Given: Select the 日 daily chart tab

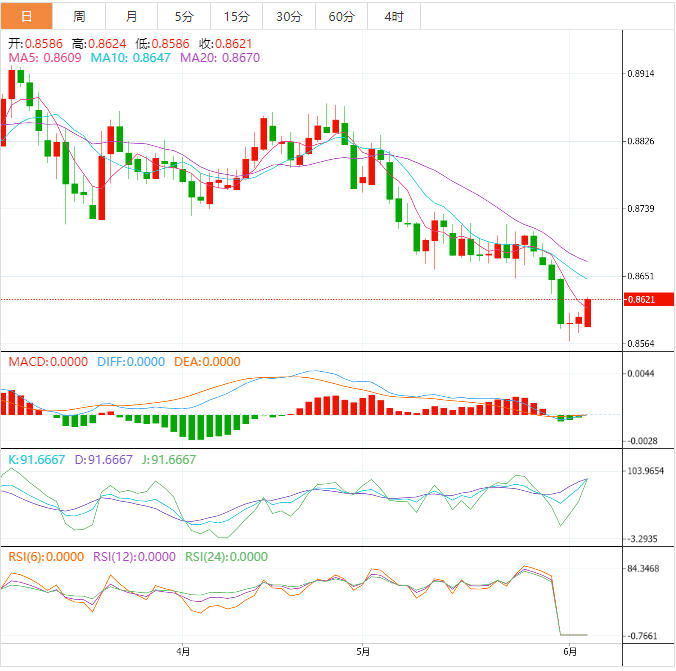Looking at the screenshot, I should click(x=26, y=16).
